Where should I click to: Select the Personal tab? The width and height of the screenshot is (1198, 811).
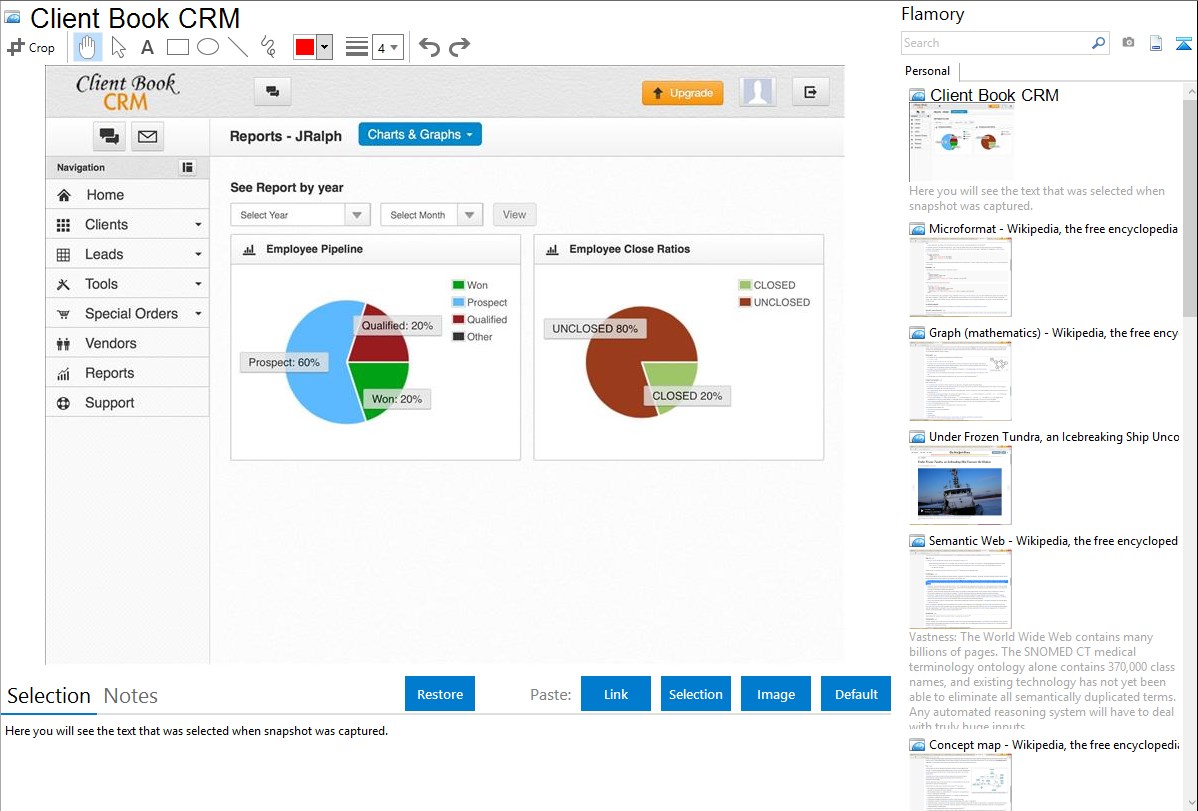[x=928, y=71]
